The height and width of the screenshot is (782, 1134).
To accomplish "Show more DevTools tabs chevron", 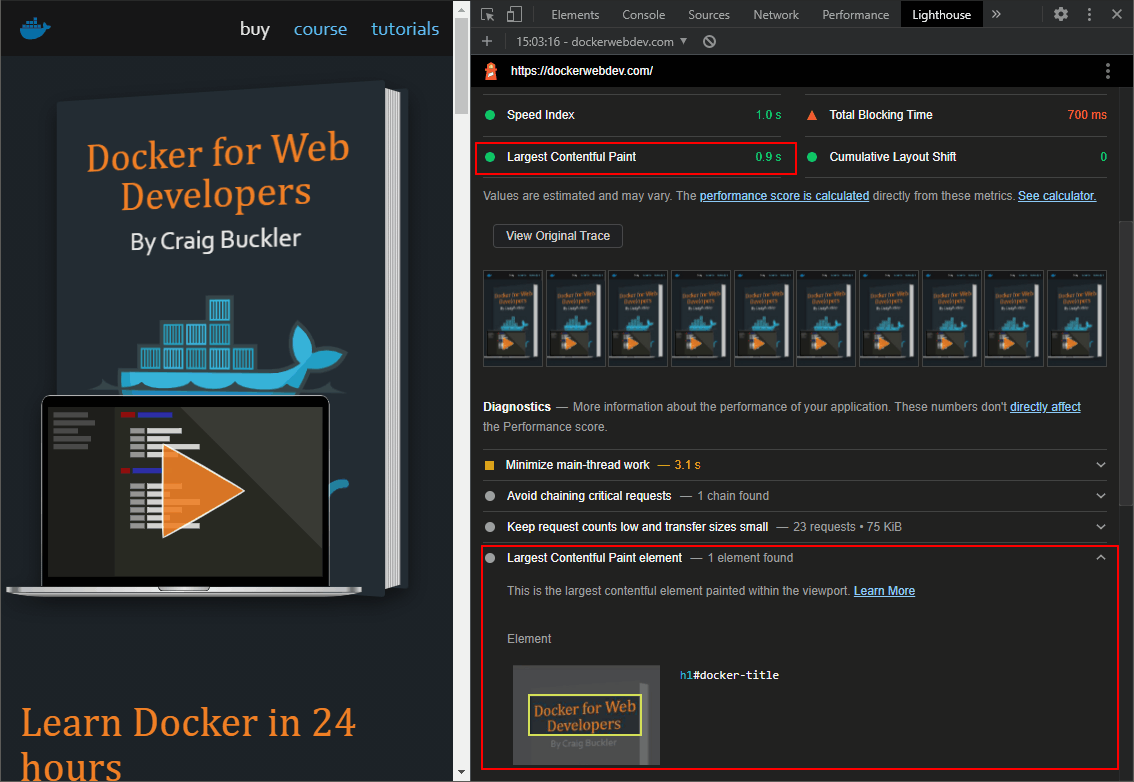I will coord(996,14).
